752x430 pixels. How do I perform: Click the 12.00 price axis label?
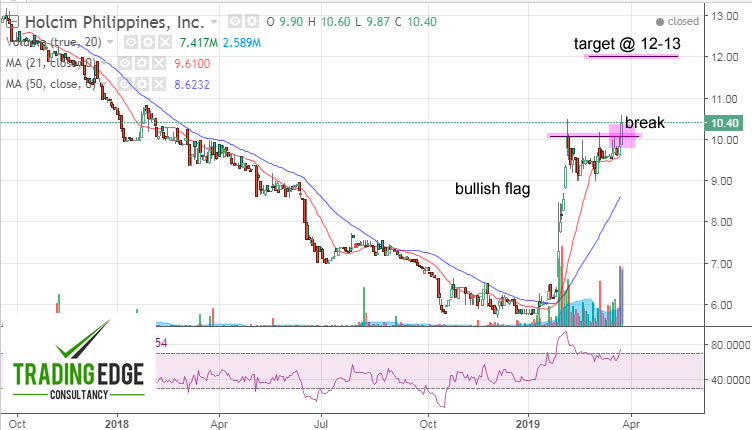725,57
